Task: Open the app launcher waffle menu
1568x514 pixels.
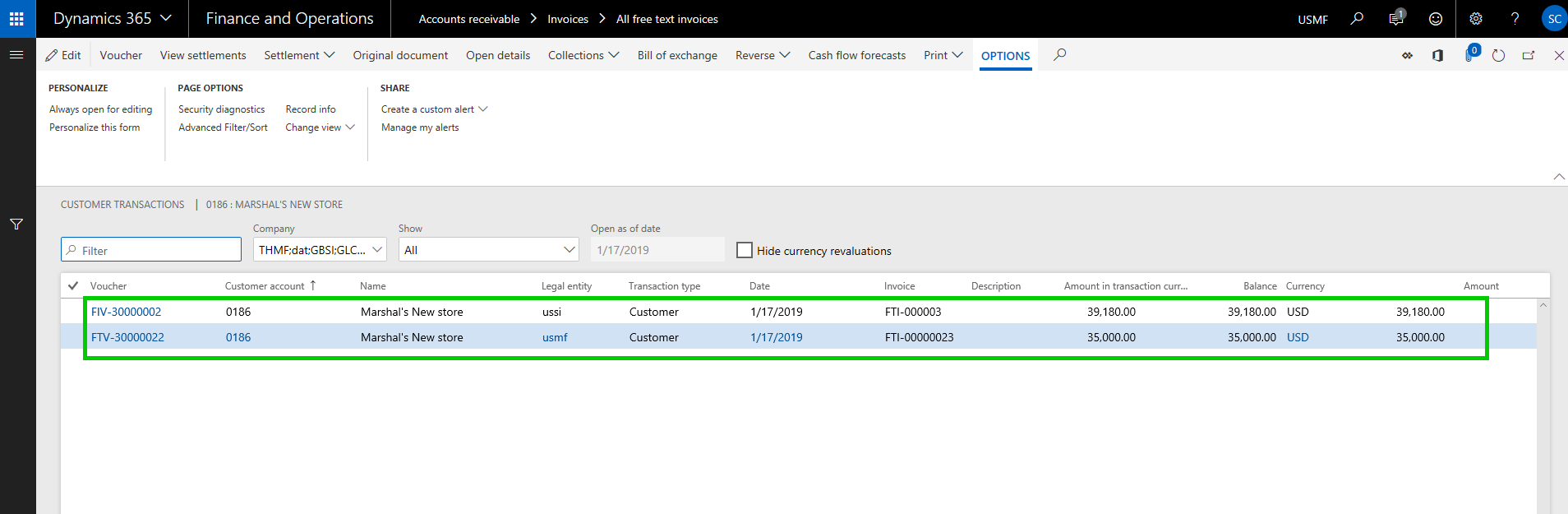Action: tap(16, 18)
